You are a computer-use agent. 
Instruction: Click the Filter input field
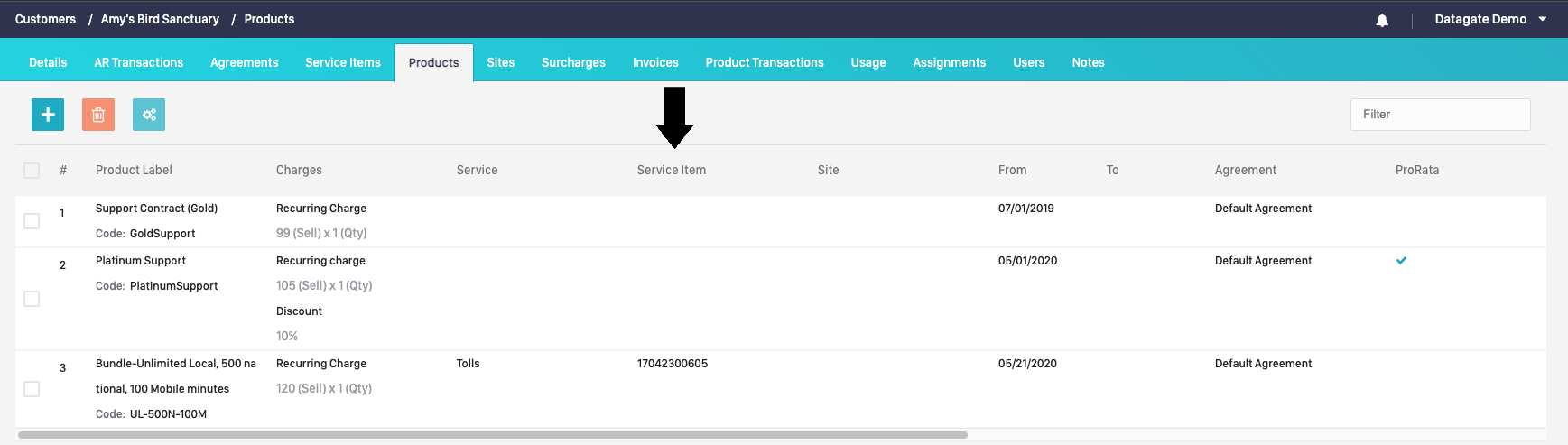pos(1440,115)
